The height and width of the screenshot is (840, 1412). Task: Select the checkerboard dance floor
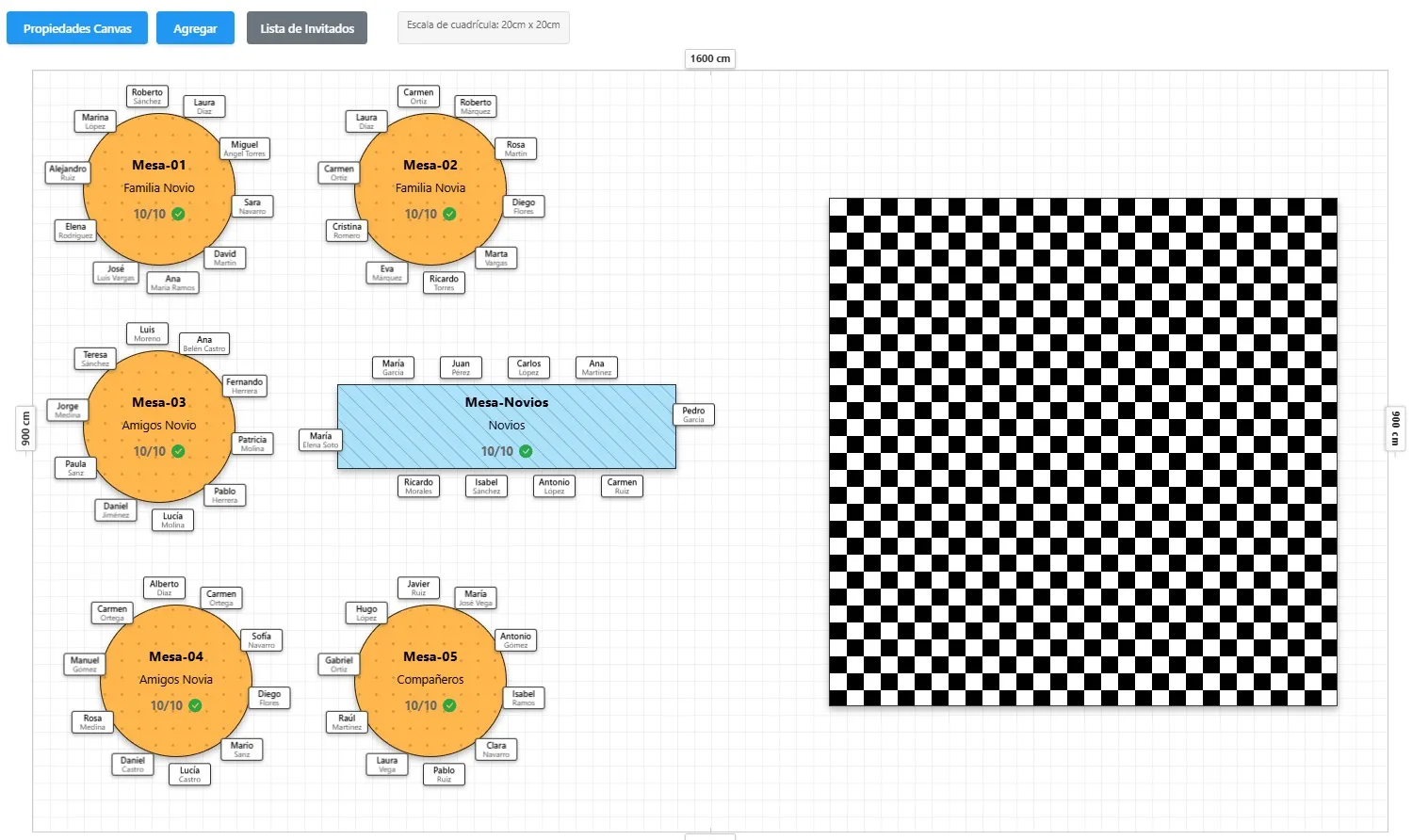click(x=1082, y=451)
